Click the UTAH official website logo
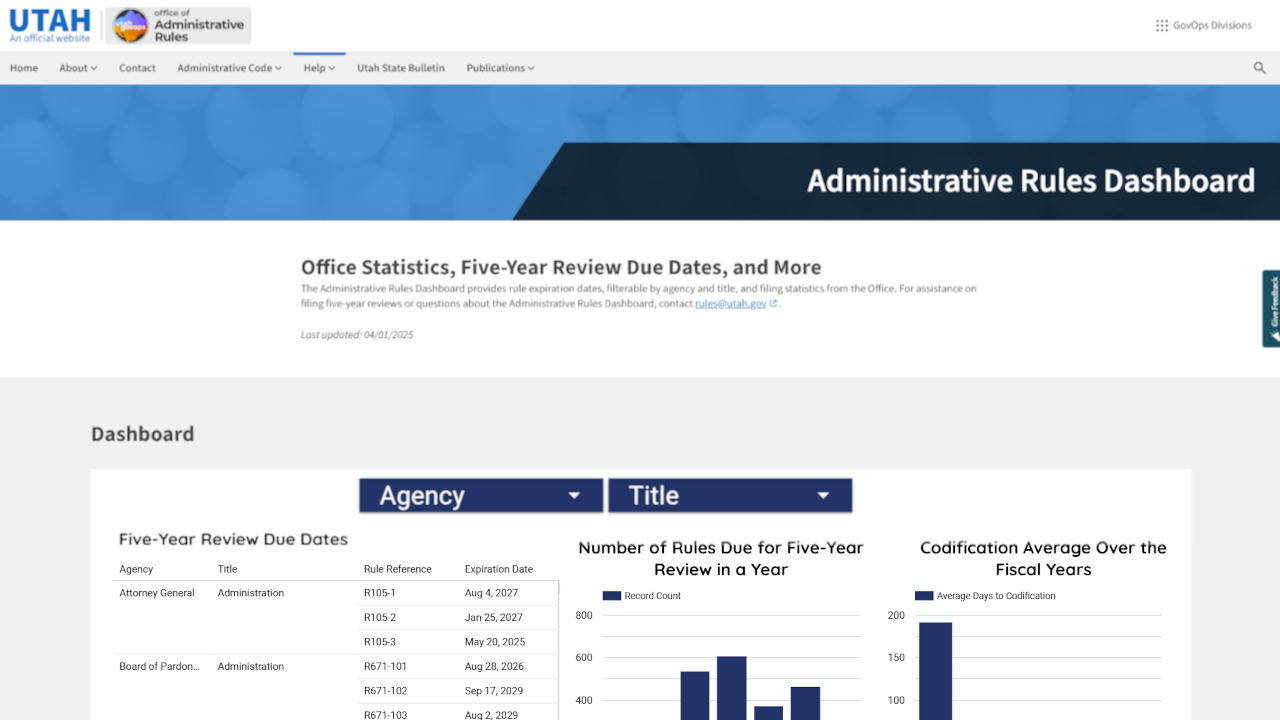 pyautogui.click(x=50, y=25)
